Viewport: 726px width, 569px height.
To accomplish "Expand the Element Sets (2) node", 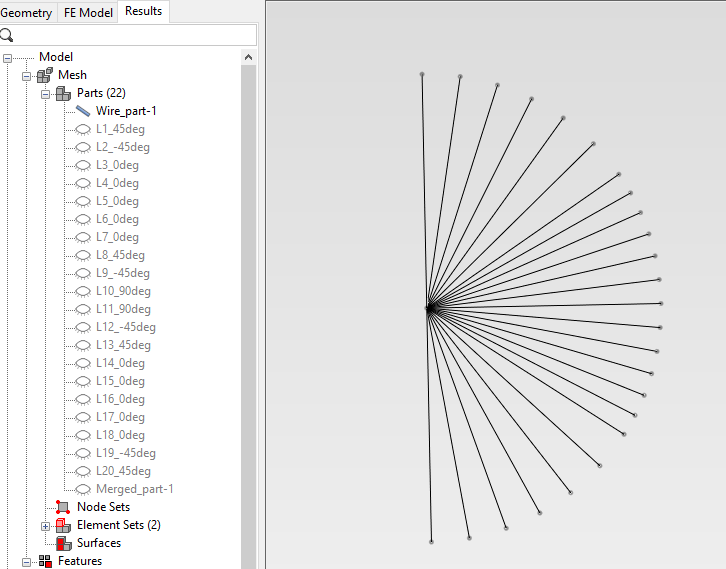I will [45, 526].
